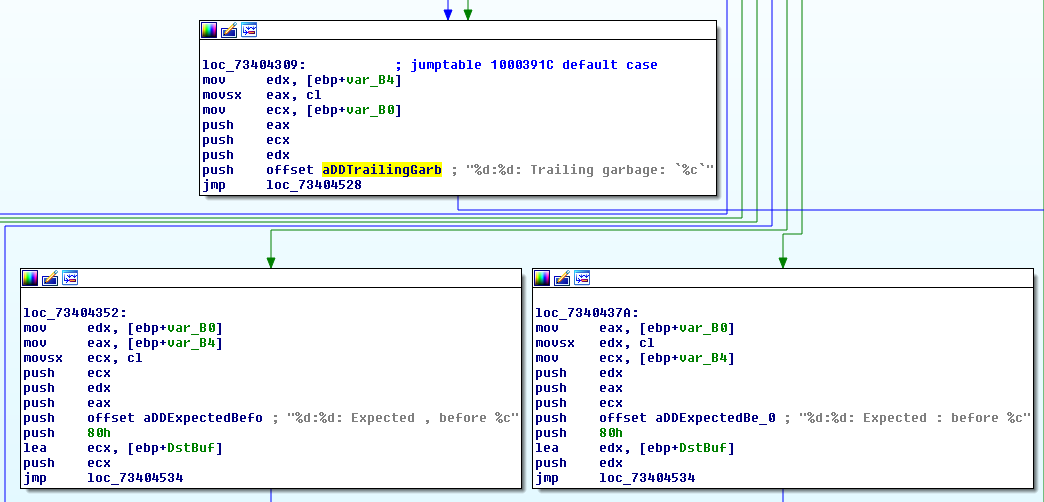Select the label loc_7340437A:

(587, 313)
